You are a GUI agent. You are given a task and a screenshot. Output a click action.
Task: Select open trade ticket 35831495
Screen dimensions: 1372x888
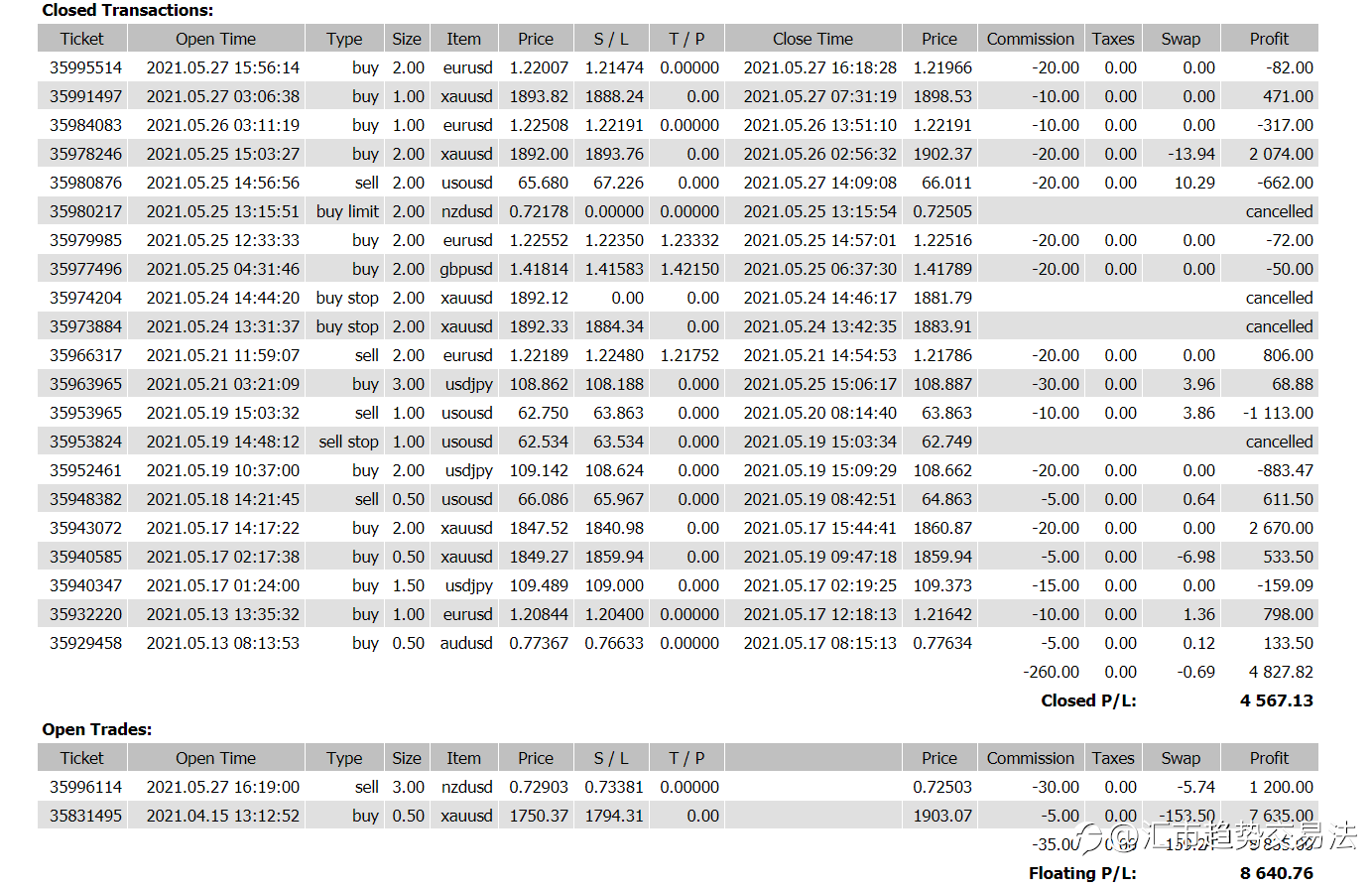click(x=86, y=816)
